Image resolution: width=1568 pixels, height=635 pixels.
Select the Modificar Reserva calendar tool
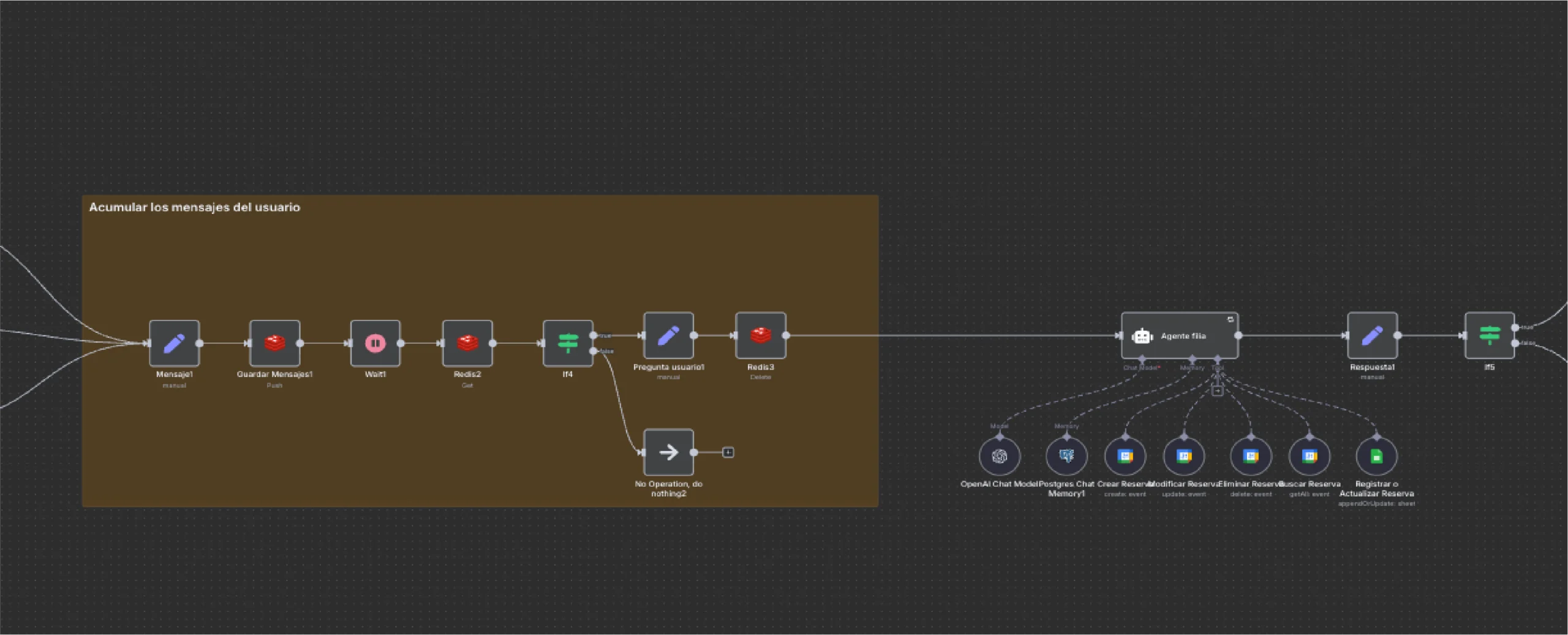pos(1183,456)
